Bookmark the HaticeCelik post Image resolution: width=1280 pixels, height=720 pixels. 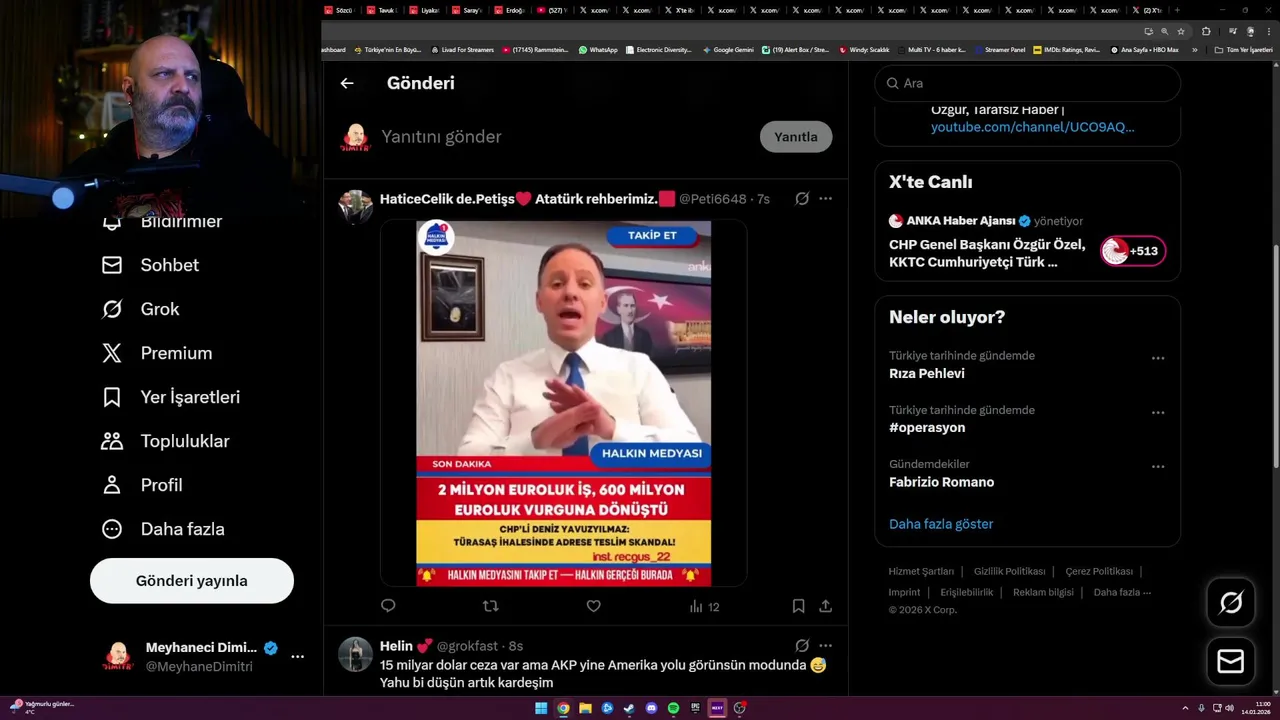pos(798,606)
